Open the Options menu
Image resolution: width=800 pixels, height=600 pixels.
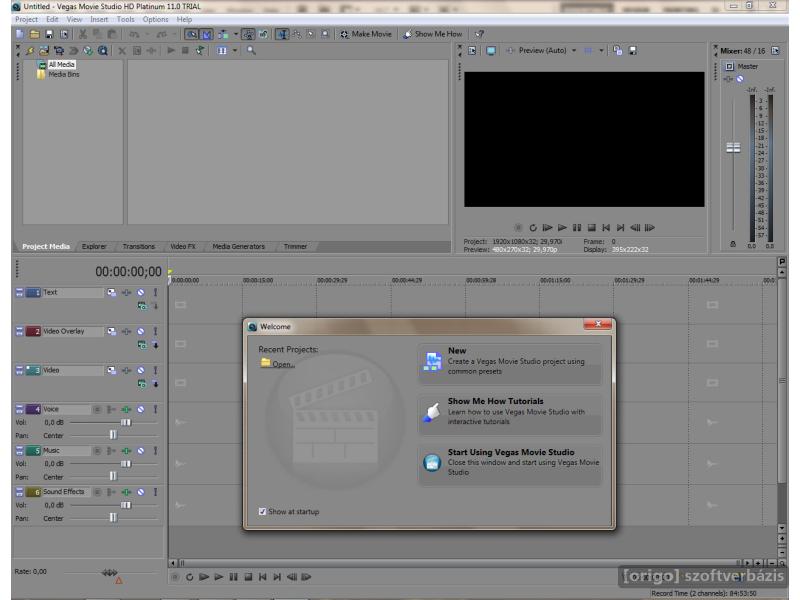click(155, 19)
